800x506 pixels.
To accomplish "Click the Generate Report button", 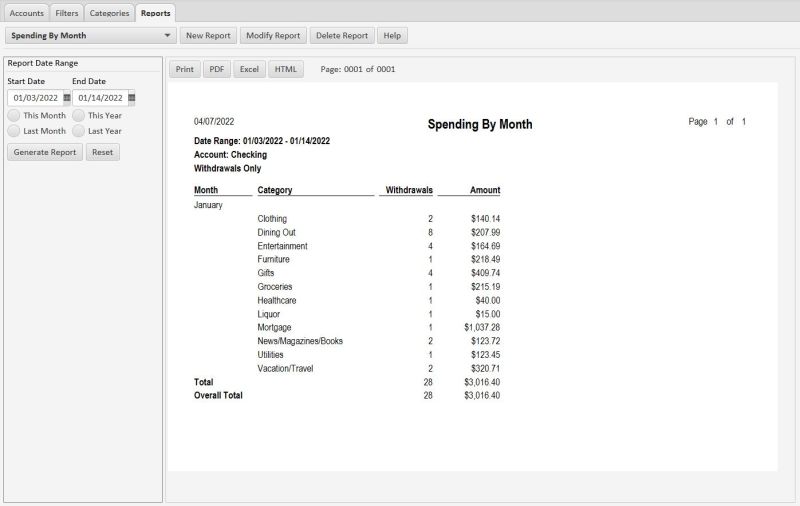I will coord(45,152).
